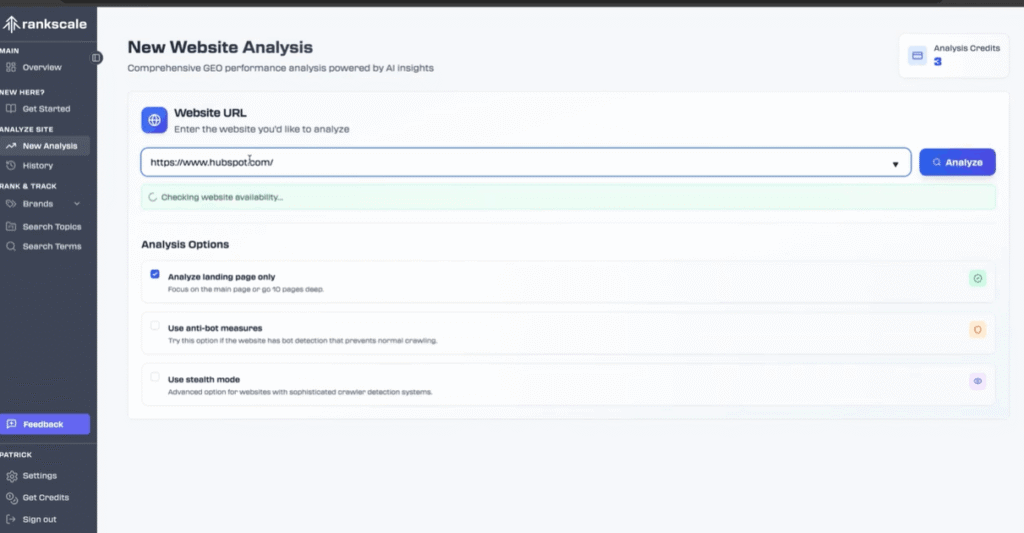Screen dimensions: 1024x533
Task: Click the Analysis Credits card icon
Action: pos(918,56)
